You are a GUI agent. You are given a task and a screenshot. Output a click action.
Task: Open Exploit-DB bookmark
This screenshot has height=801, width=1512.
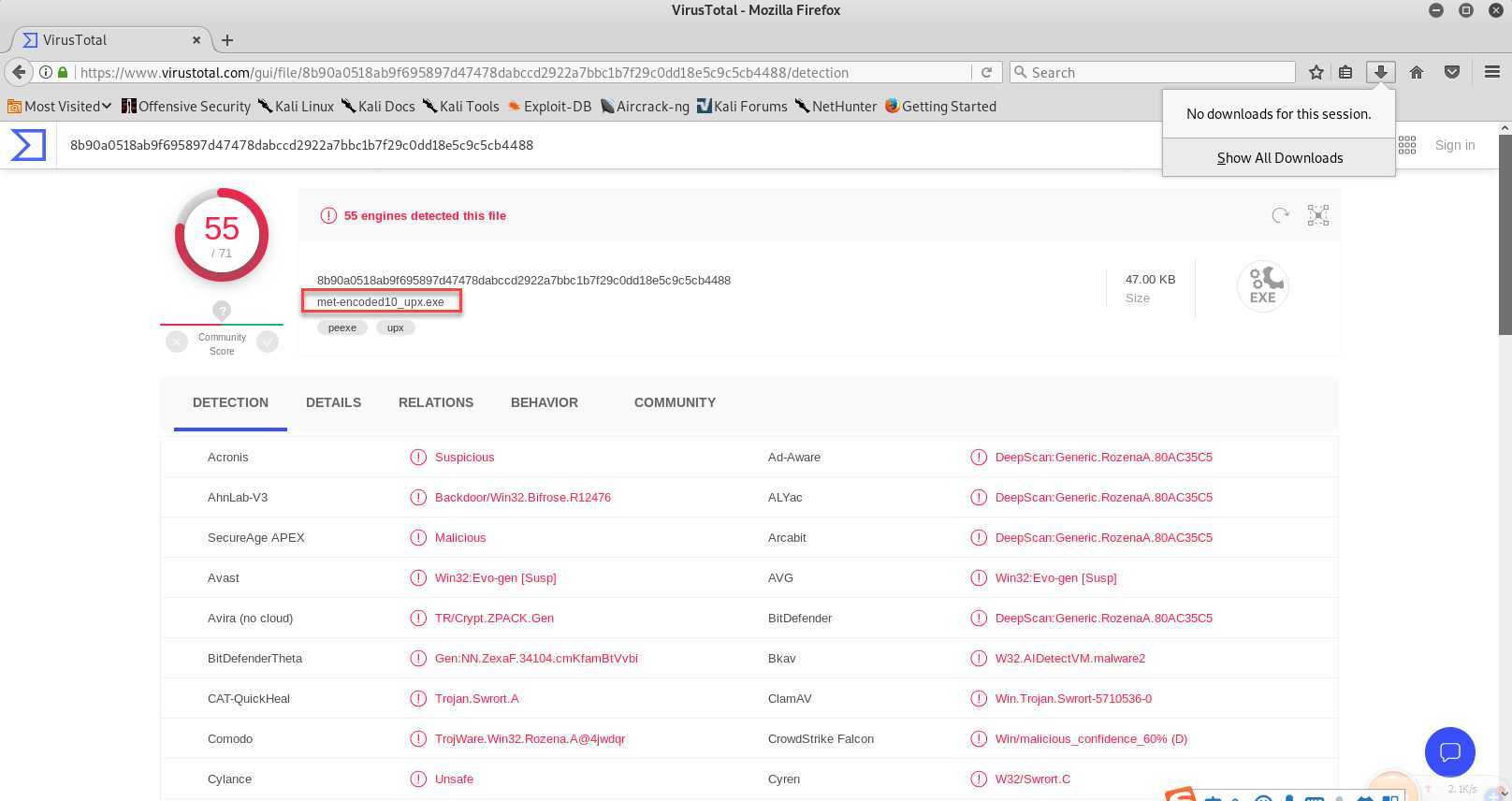point(549,106)
